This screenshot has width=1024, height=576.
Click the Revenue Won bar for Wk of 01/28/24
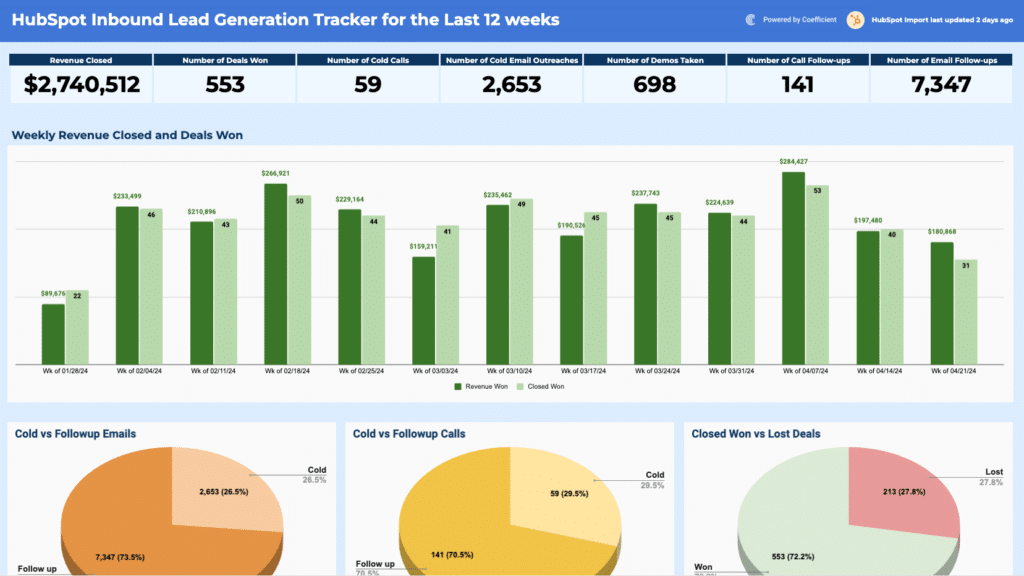tap(53, 334)
